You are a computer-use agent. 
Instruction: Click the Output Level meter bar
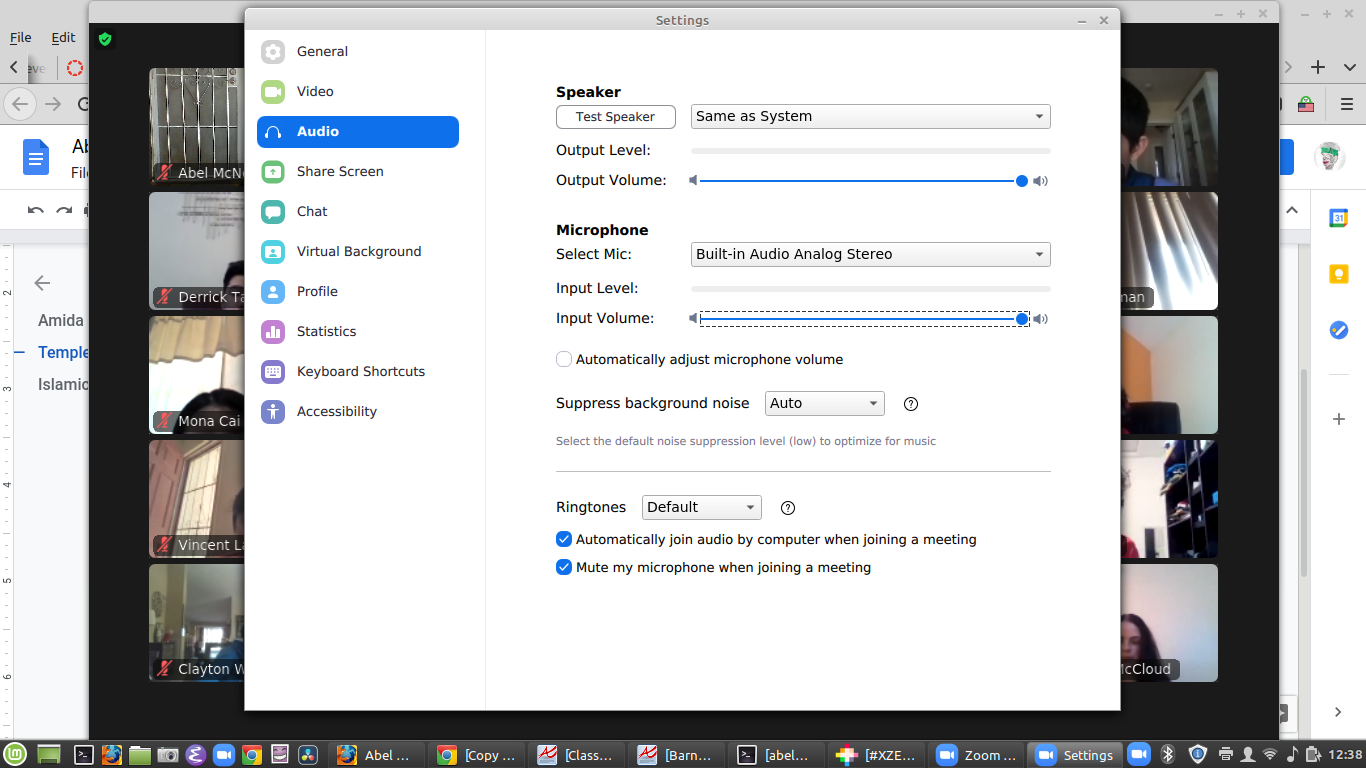click(x=871, y=151)
